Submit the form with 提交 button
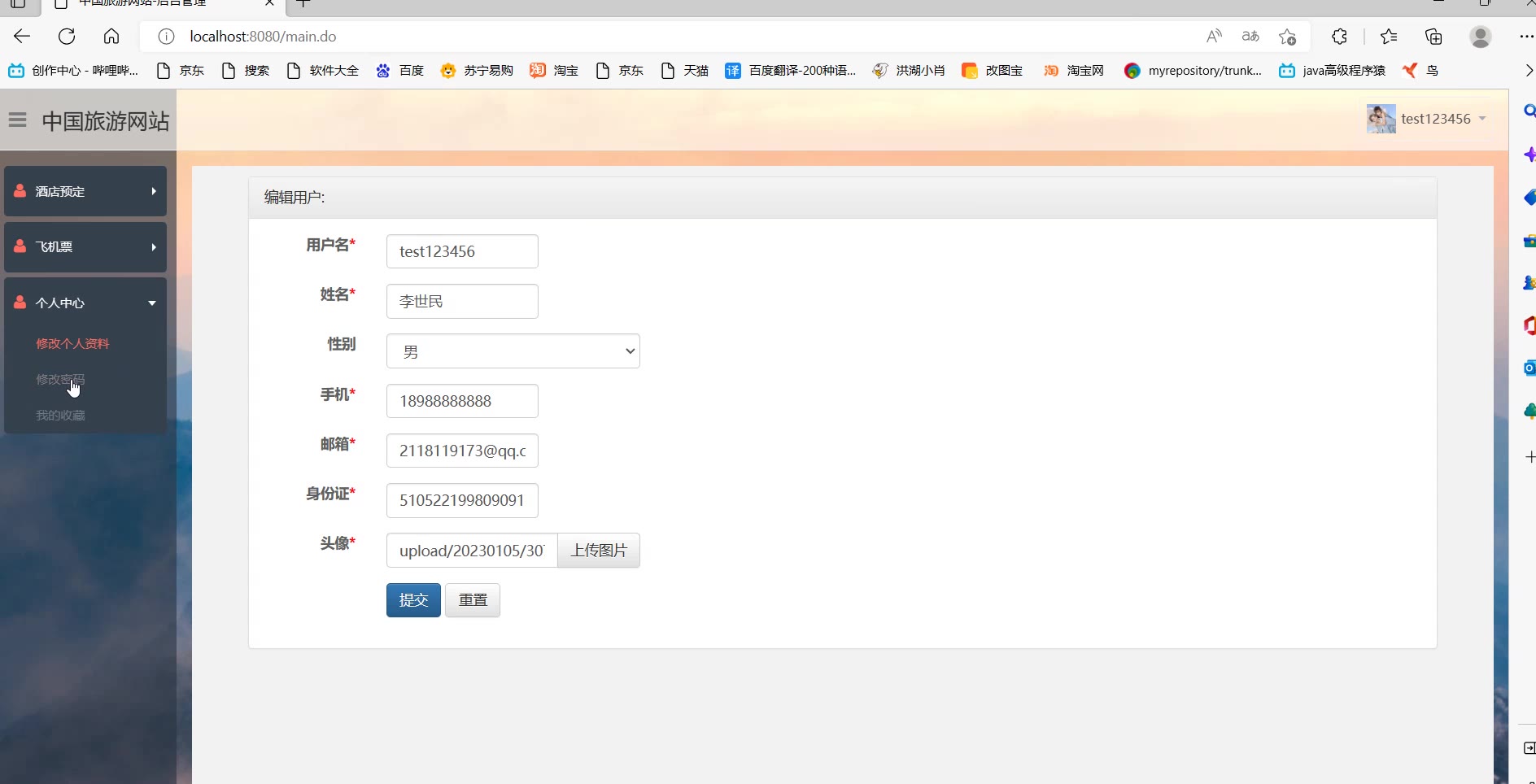1536x784 pixels. point(413,600)
